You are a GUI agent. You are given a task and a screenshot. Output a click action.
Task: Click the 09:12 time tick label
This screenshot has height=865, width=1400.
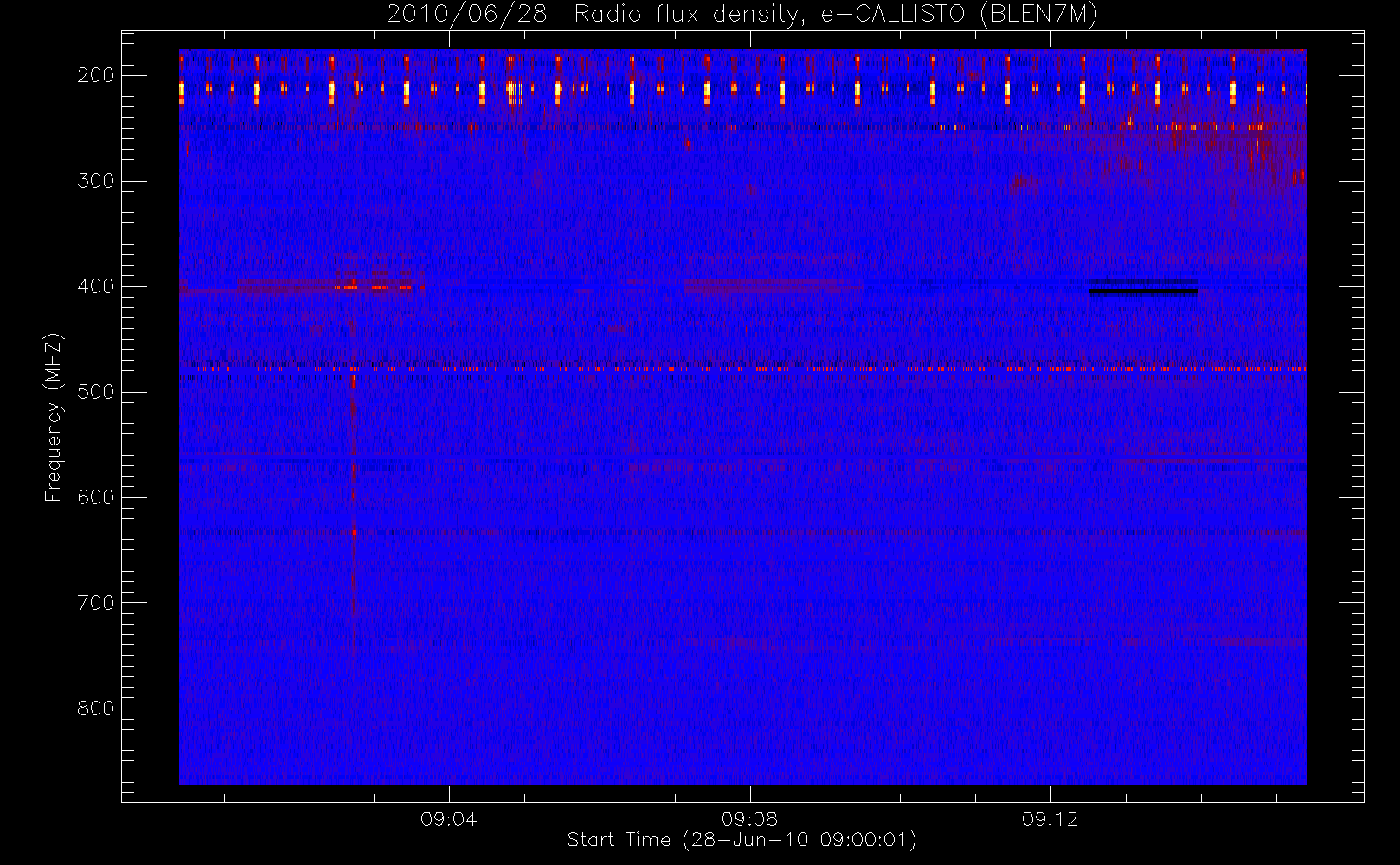[1050, 819]
